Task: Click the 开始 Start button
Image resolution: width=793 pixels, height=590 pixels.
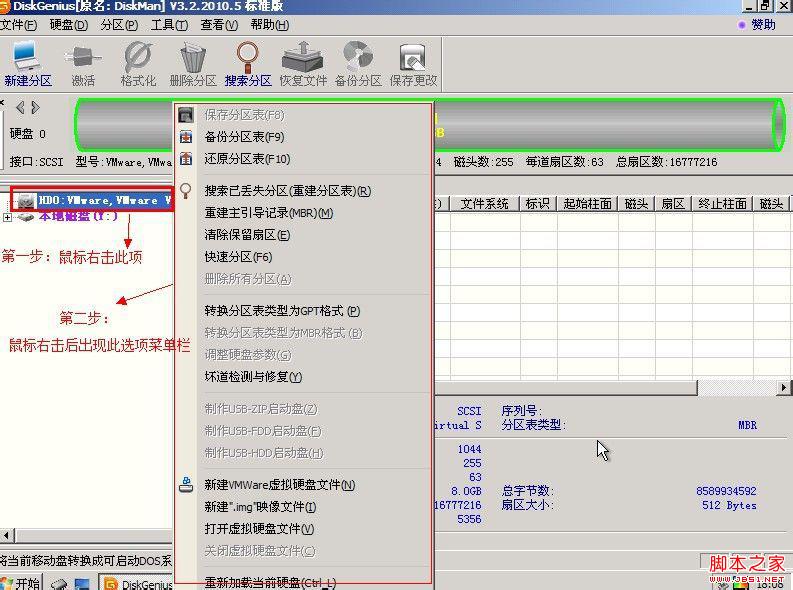Action: (x=20, y=582)
